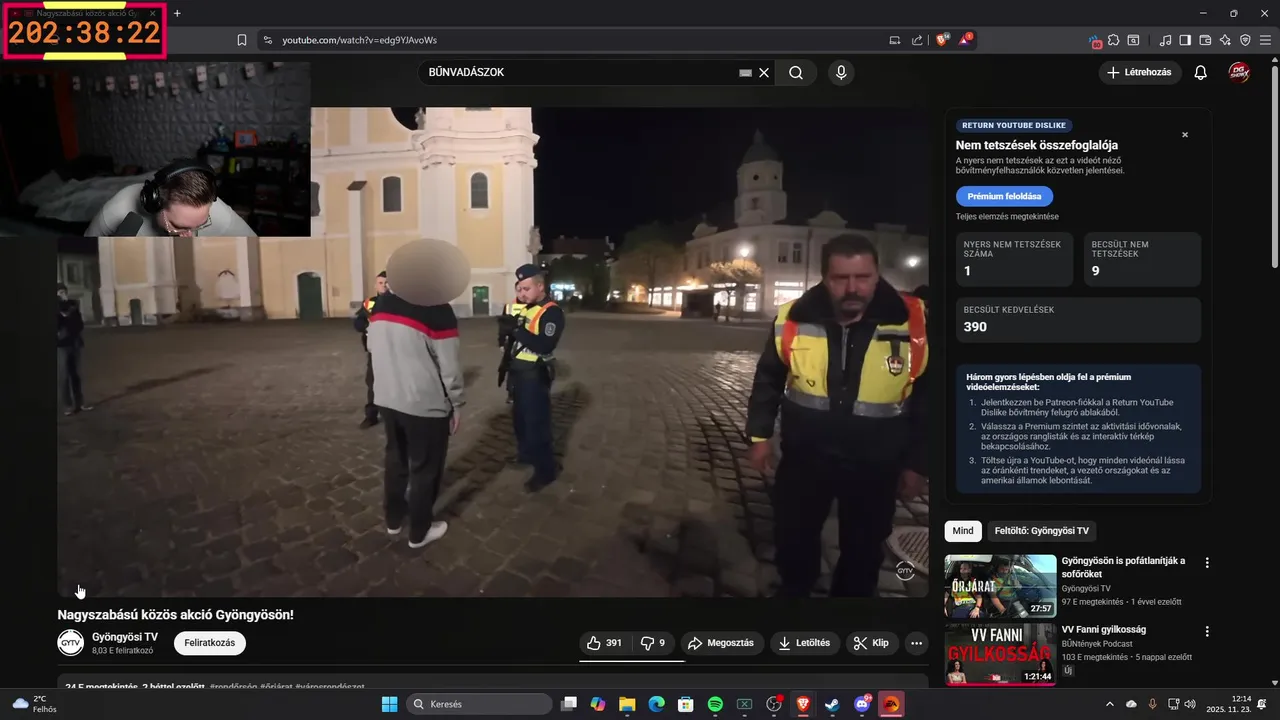1280x720 pixels.
Task: Like the video with the thumbs up
Action: click(x=605, y=643)
